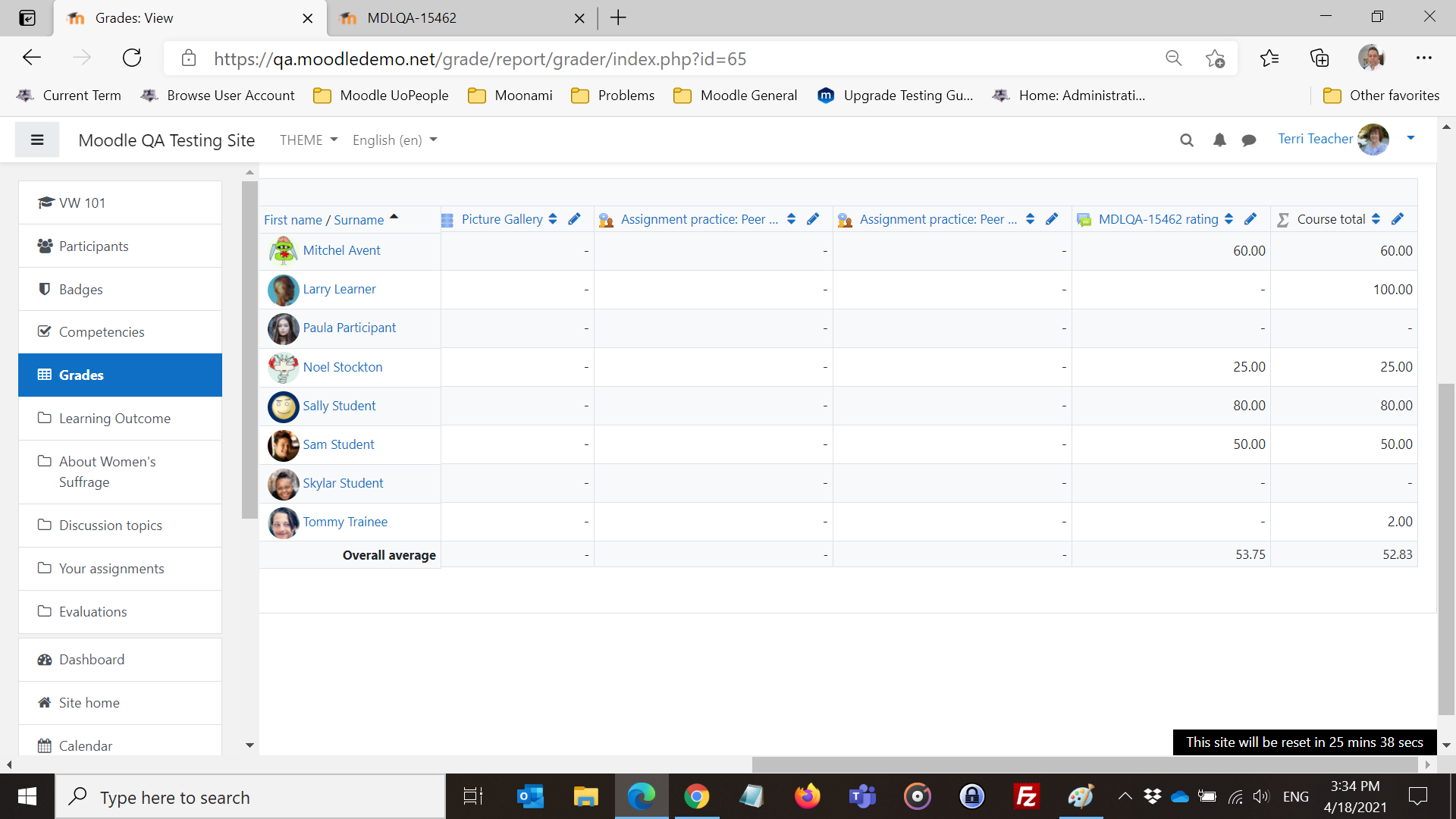Open Badges in the side navigation

[x=120, y=290]
